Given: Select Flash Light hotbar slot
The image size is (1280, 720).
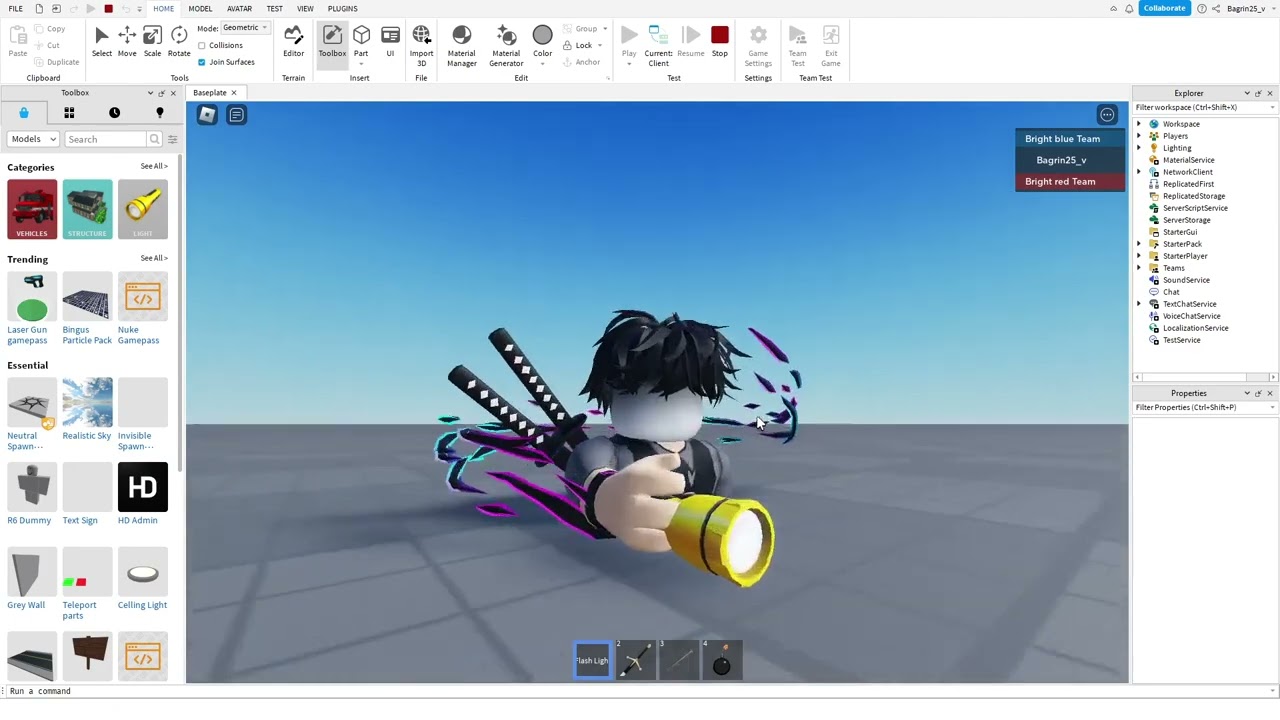Looking at the screenshot, I should click(592, 660).
